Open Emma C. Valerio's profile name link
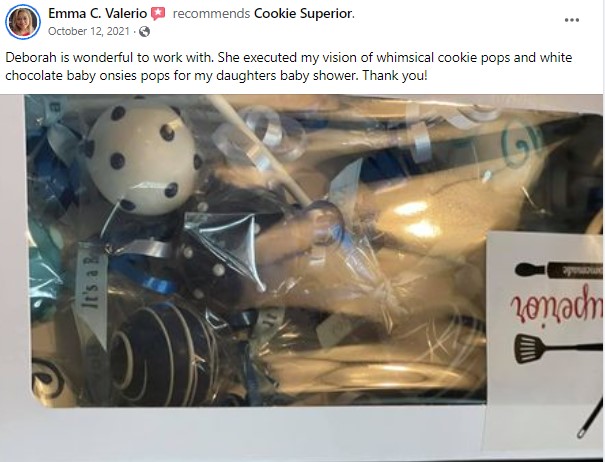 [x=98, y=14]
